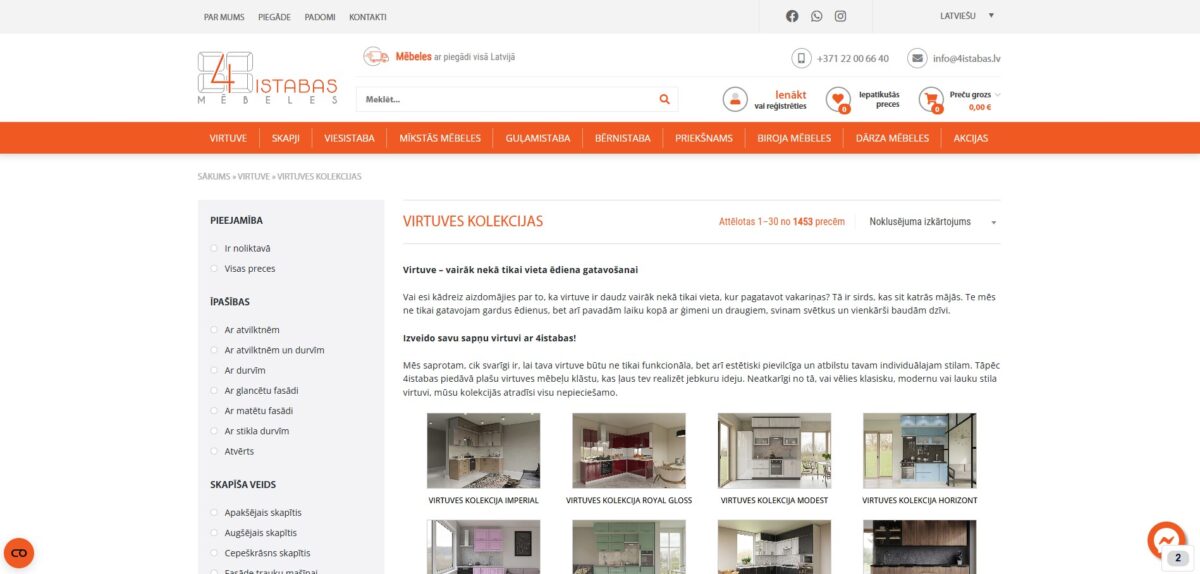Click the orange search magnifier icon
This screenshot has width=1200, height=574.
[x=664, y=99]
